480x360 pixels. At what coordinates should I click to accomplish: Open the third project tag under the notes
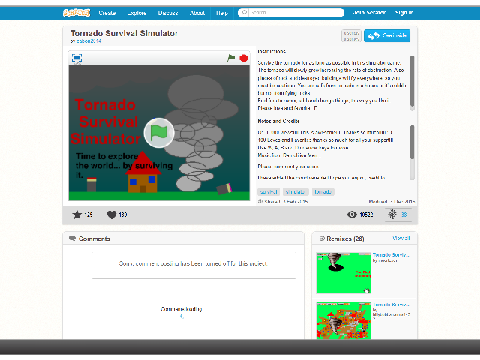[323, 192]
